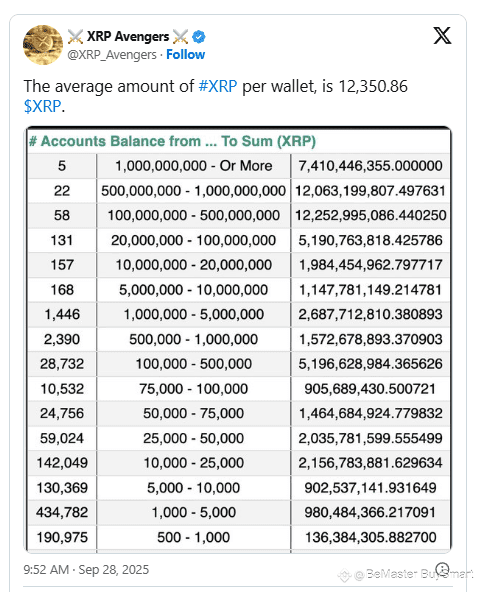Follow the XRP Avengers account
Image resolution: width=481 pixels, height=592 pixels.
[x=185, y=54]
